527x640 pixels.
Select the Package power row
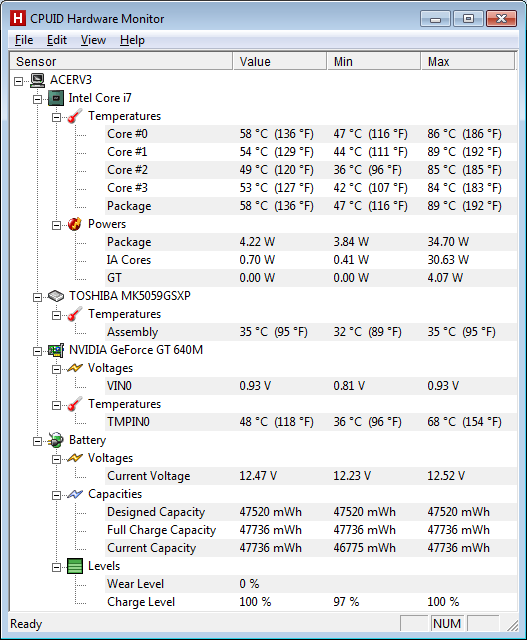click(x=311, y=242)
